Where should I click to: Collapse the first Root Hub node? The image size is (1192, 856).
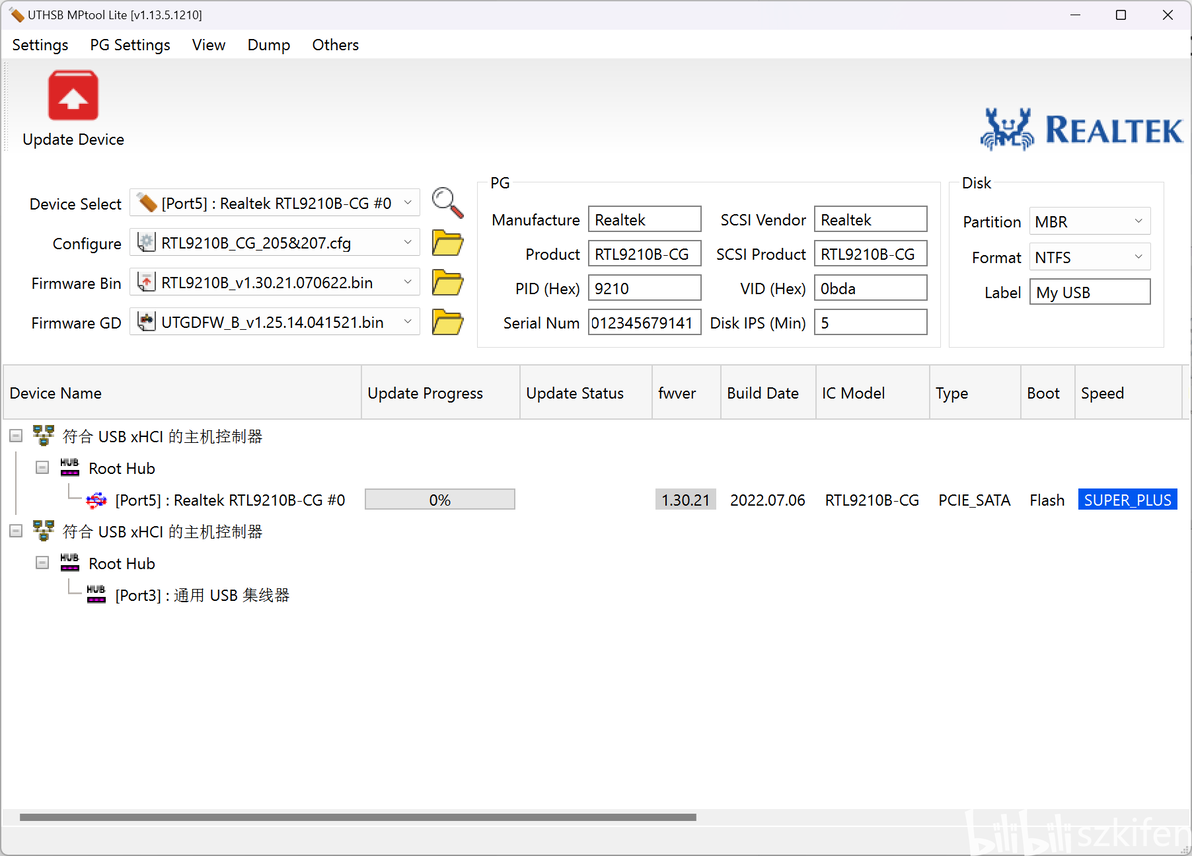click(43, 468)
